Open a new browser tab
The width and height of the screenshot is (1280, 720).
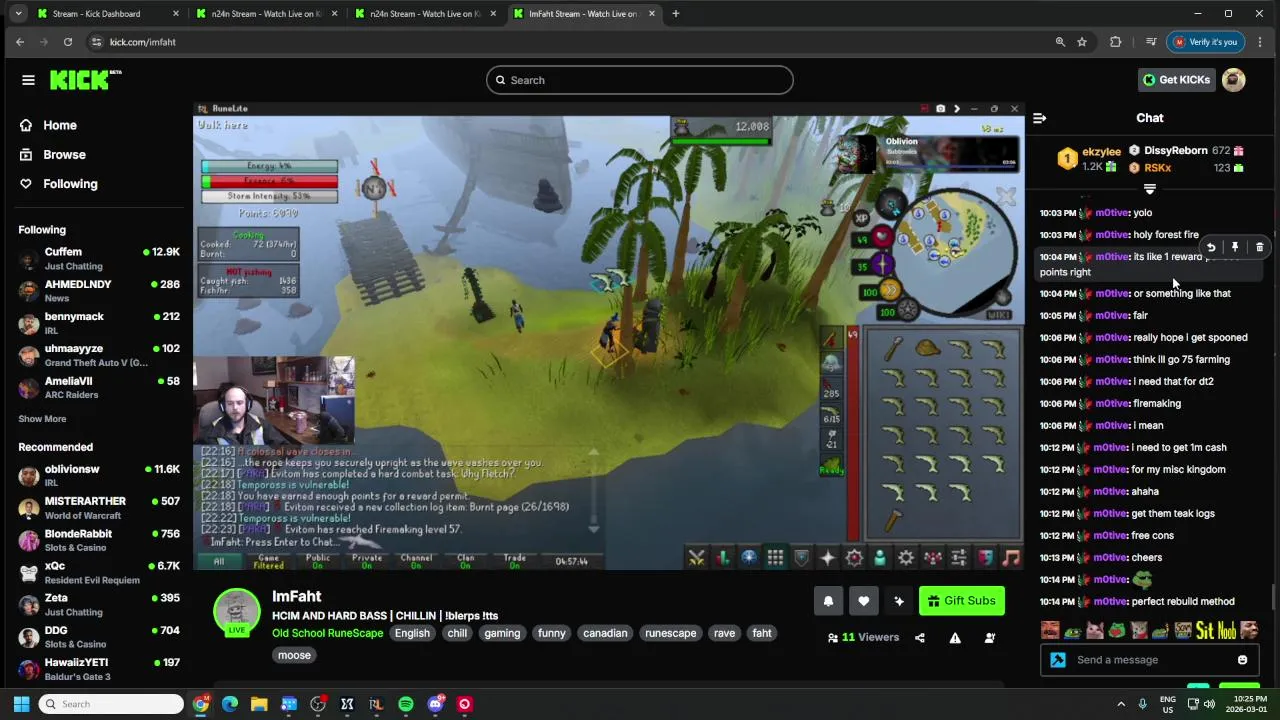(x=675, y=14)
